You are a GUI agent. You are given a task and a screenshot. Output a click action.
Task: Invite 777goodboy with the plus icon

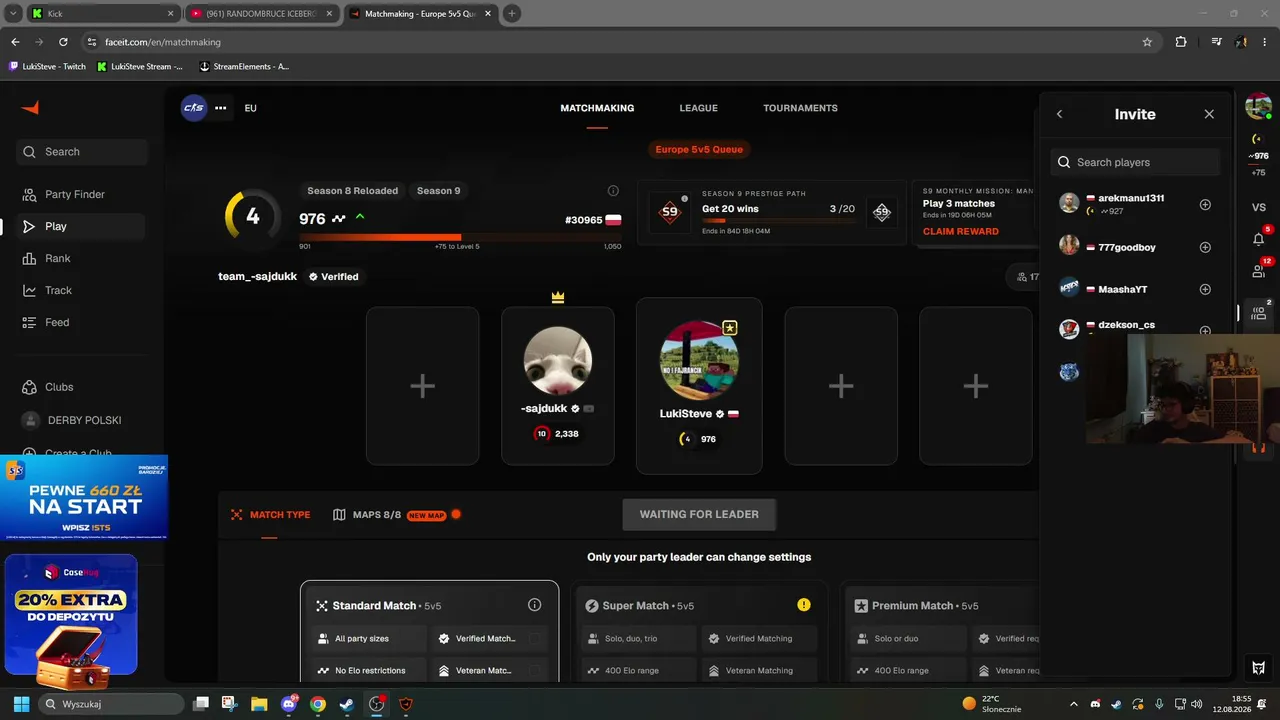click(x=1205, y=247)
